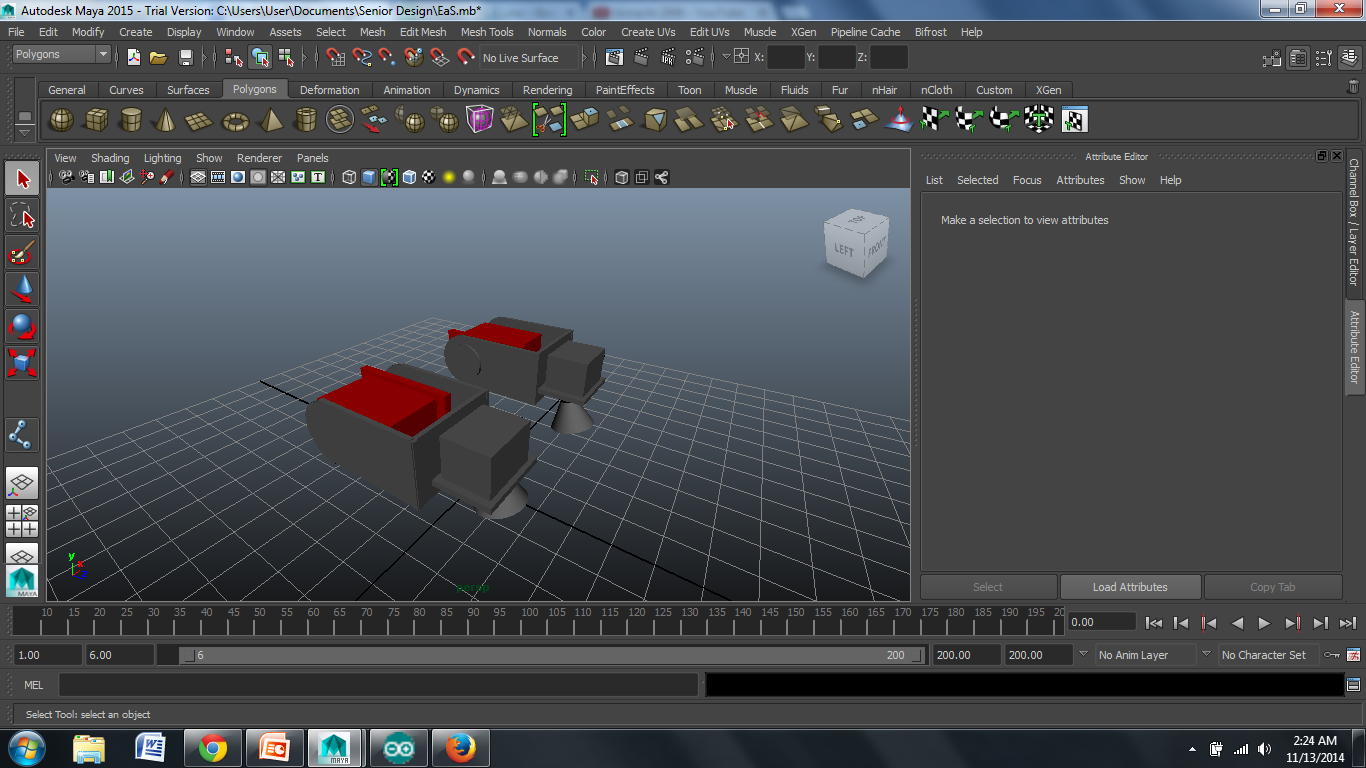This screenshot has height=768, width=1366.
Task: Pick the Paint Selection tool
Action: pos(22,252)
